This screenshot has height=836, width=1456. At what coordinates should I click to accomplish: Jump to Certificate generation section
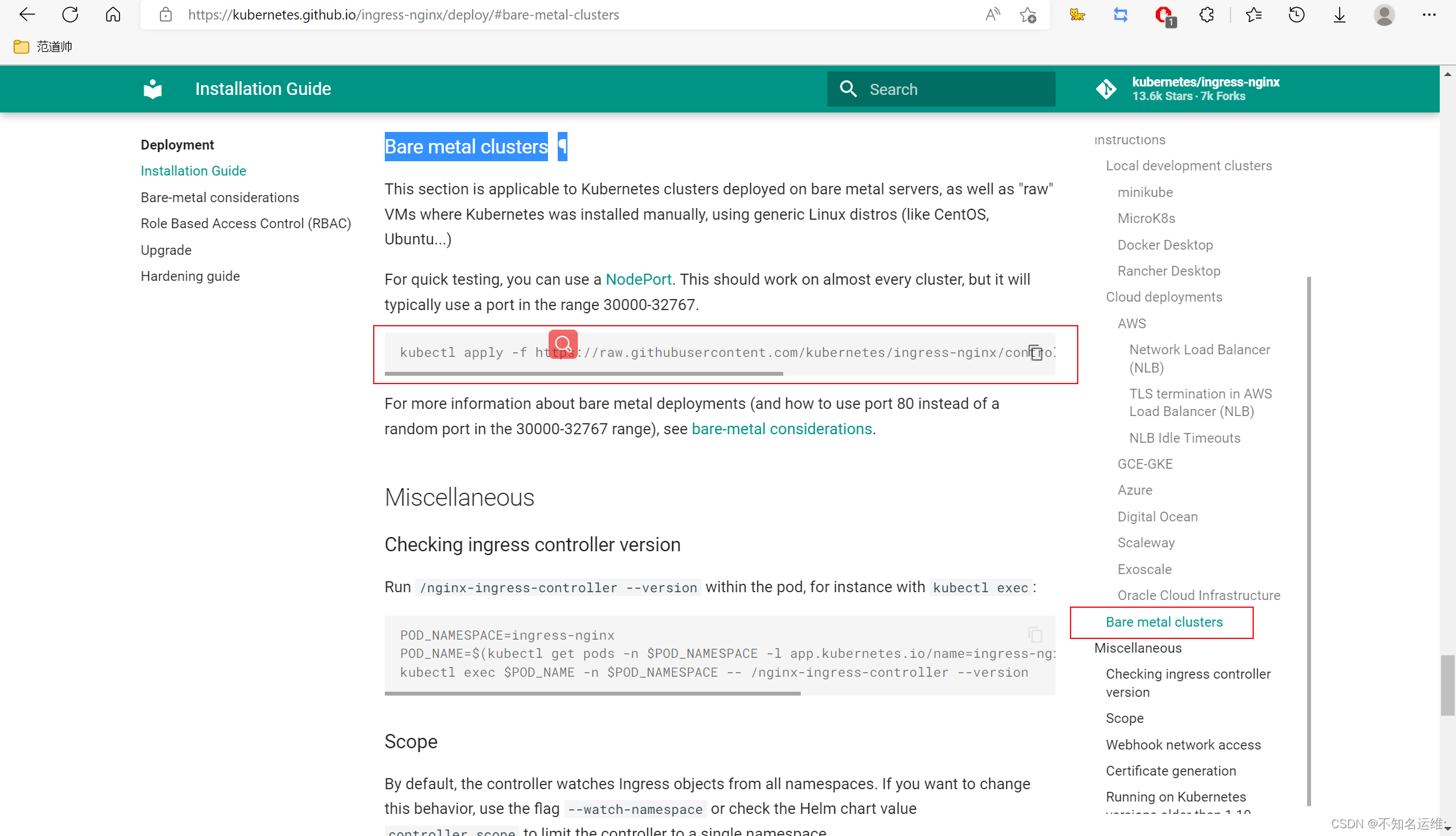click(1171, 771)
